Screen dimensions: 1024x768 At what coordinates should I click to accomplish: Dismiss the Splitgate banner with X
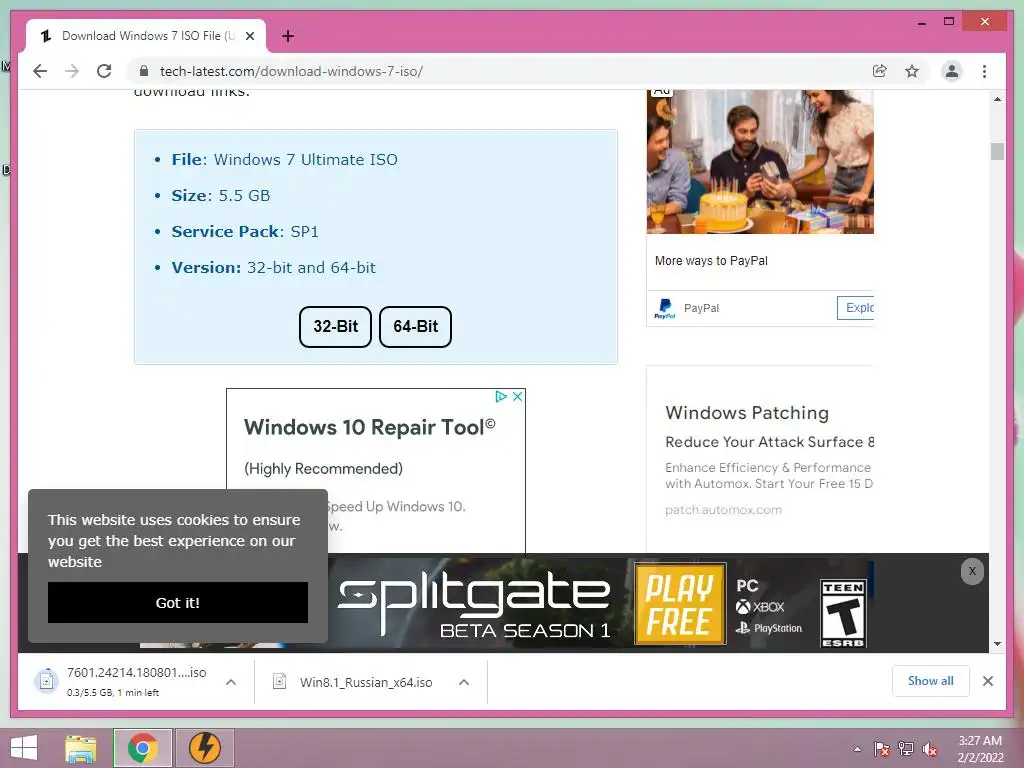[x=972, y=571]
